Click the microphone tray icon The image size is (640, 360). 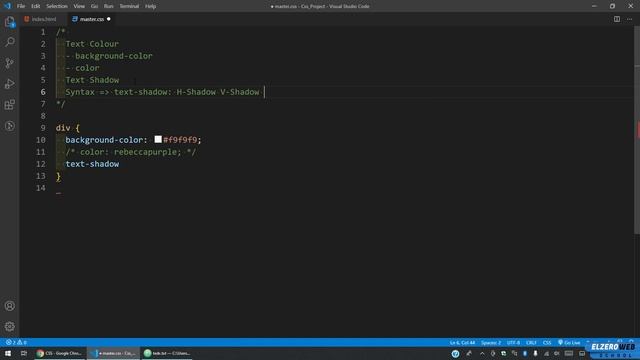coord(535,353)
